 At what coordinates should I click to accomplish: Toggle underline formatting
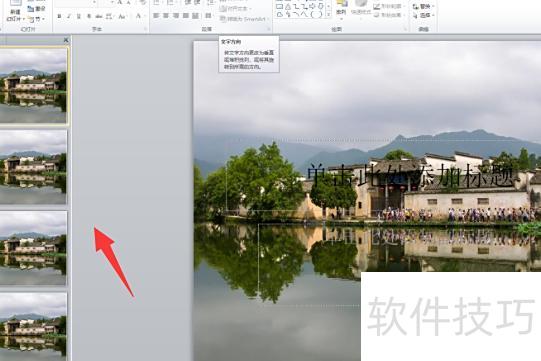point(79,16)
